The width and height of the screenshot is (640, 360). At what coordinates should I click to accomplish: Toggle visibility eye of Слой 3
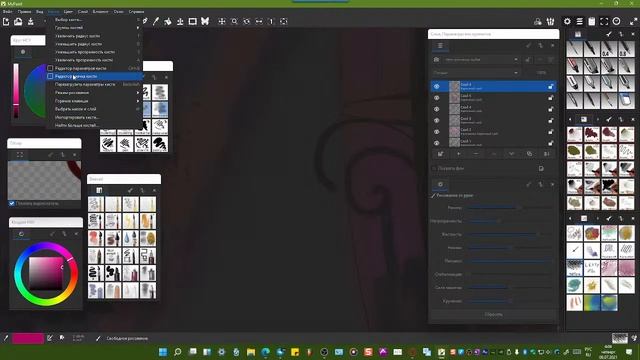[x=436, y=120]
